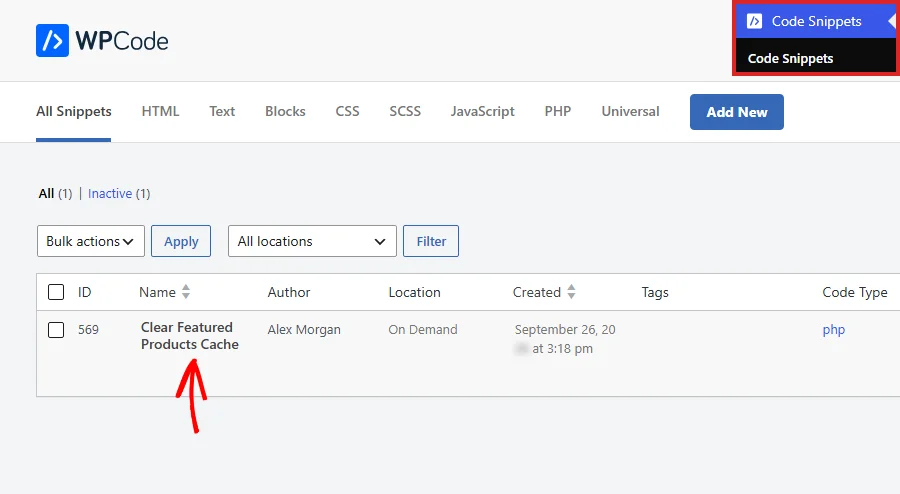This screenshot has height=494, width=900.
Task: Click the Created column header
Action: (537, 292)
